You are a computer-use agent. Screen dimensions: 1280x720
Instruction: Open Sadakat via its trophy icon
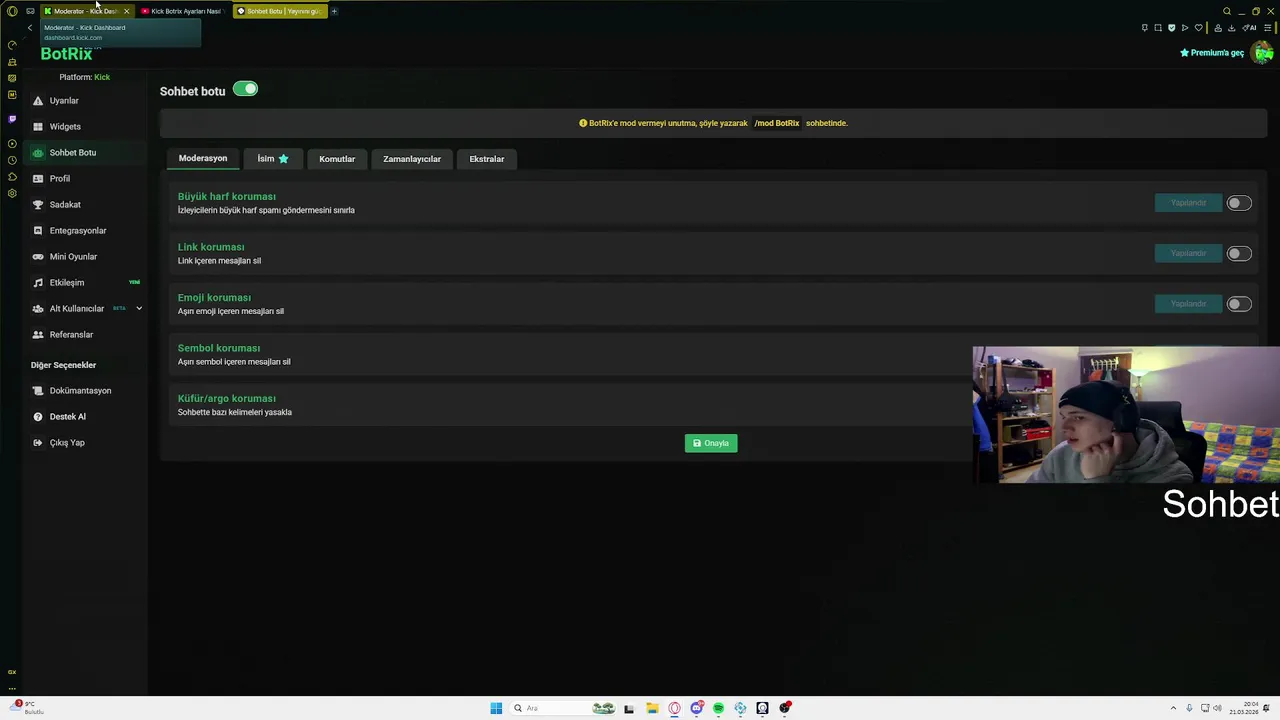(x=38, y=205)
